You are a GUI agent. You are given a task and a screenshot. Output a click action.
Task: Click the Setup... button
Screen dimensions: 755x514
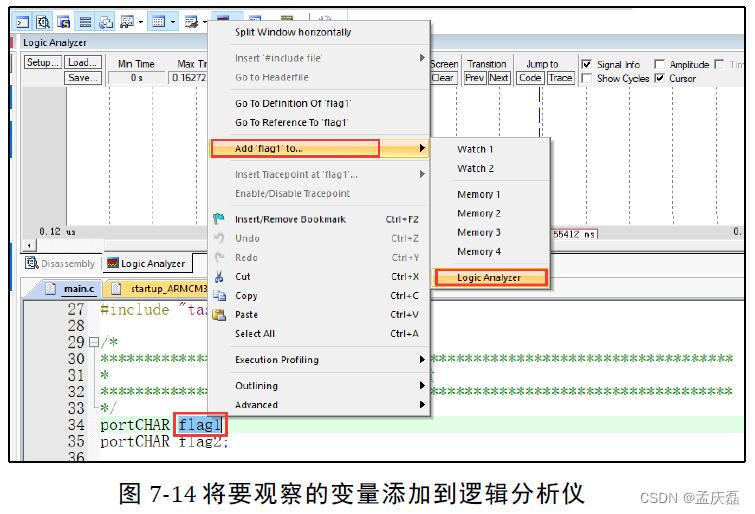click(43, 62)
